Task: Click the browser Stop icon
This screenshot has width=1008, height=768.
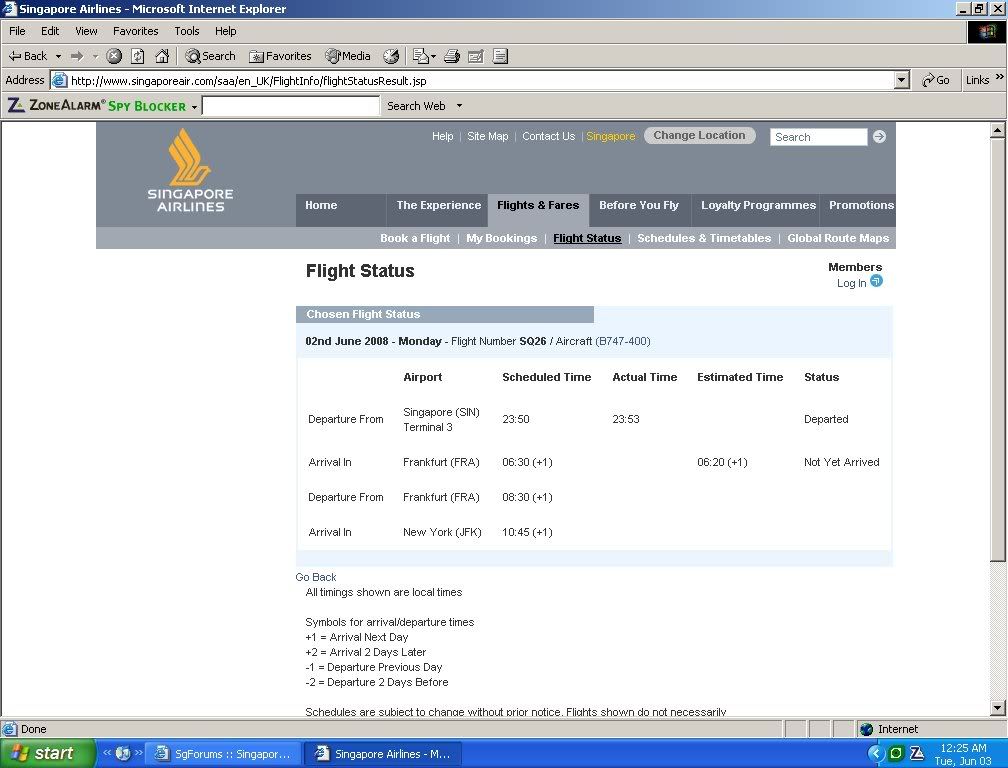Action: click(114, 56)
